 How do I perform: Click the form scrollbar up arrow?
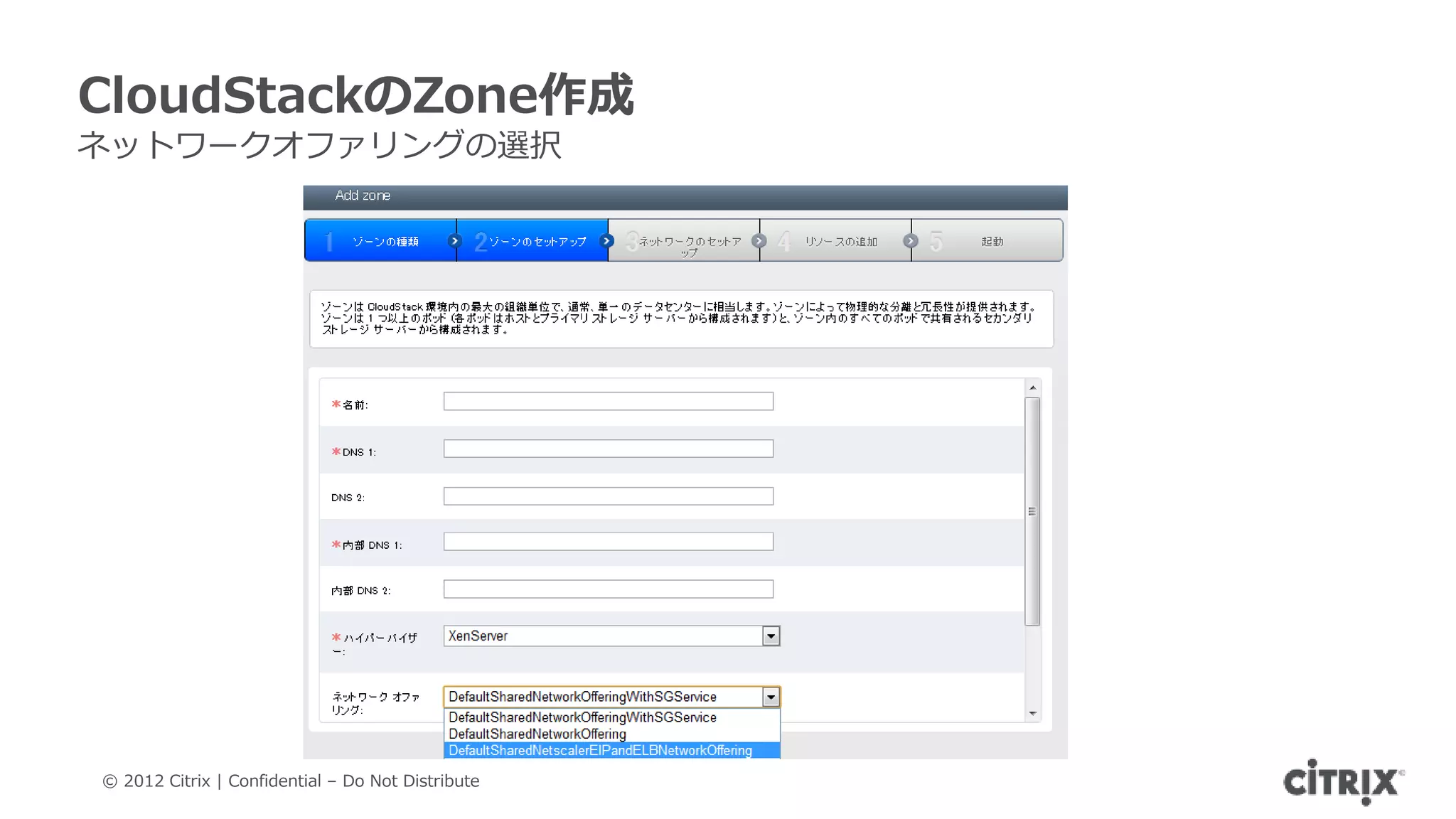[1033, 387]
